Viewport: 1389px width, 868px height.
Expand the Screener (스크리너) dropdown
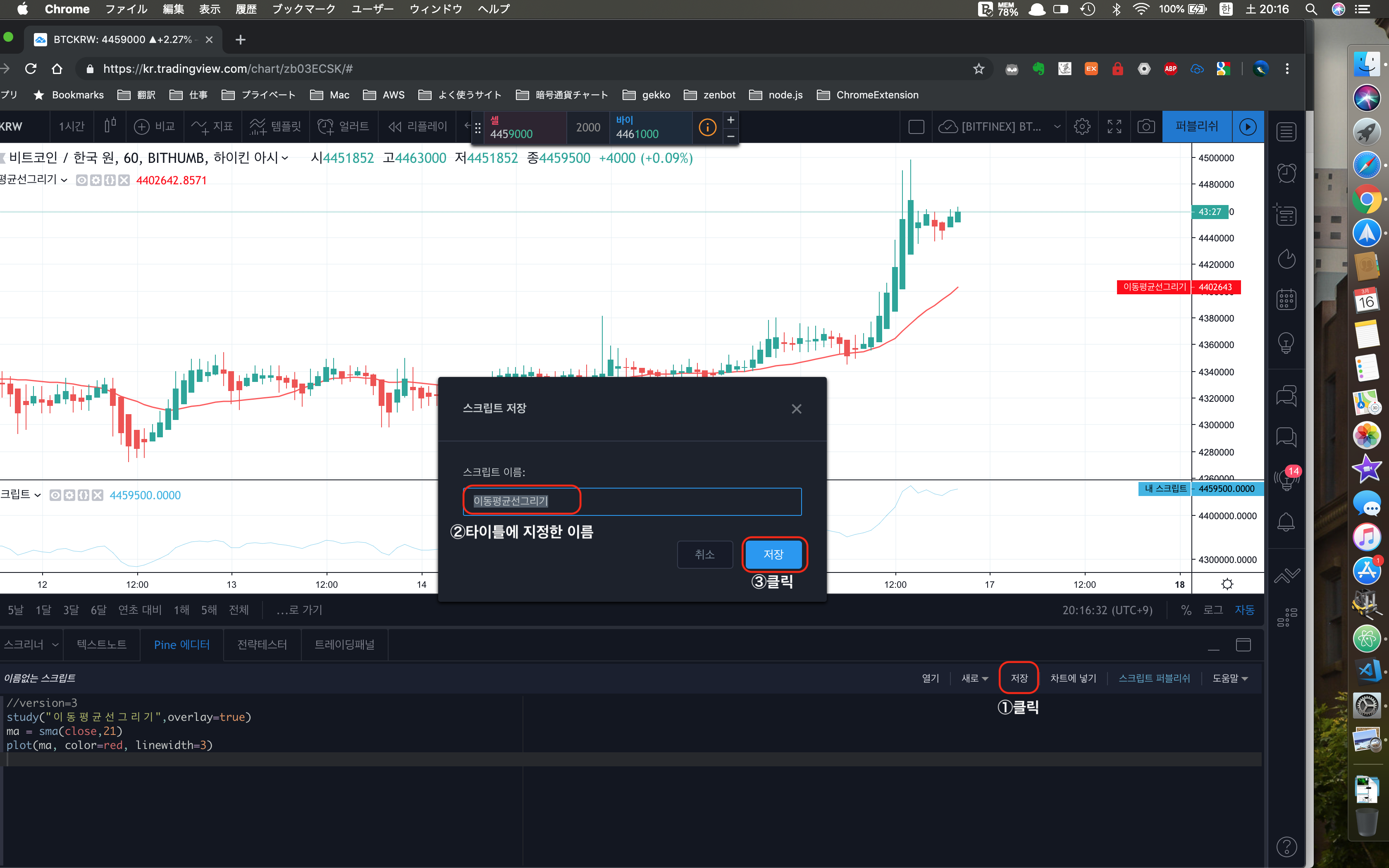(x=55, y=645)
